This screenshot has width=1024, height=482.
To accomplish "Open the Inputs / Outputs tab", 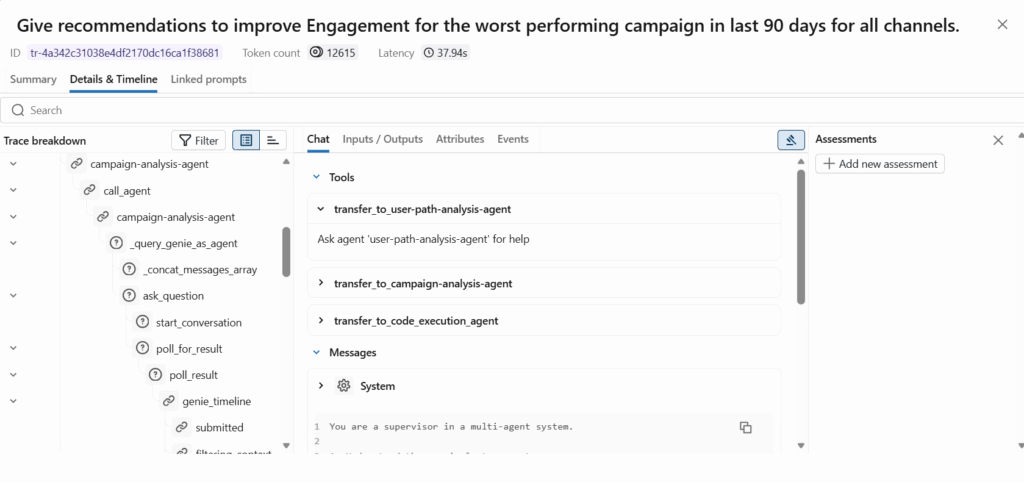I will tap(383, 139).
